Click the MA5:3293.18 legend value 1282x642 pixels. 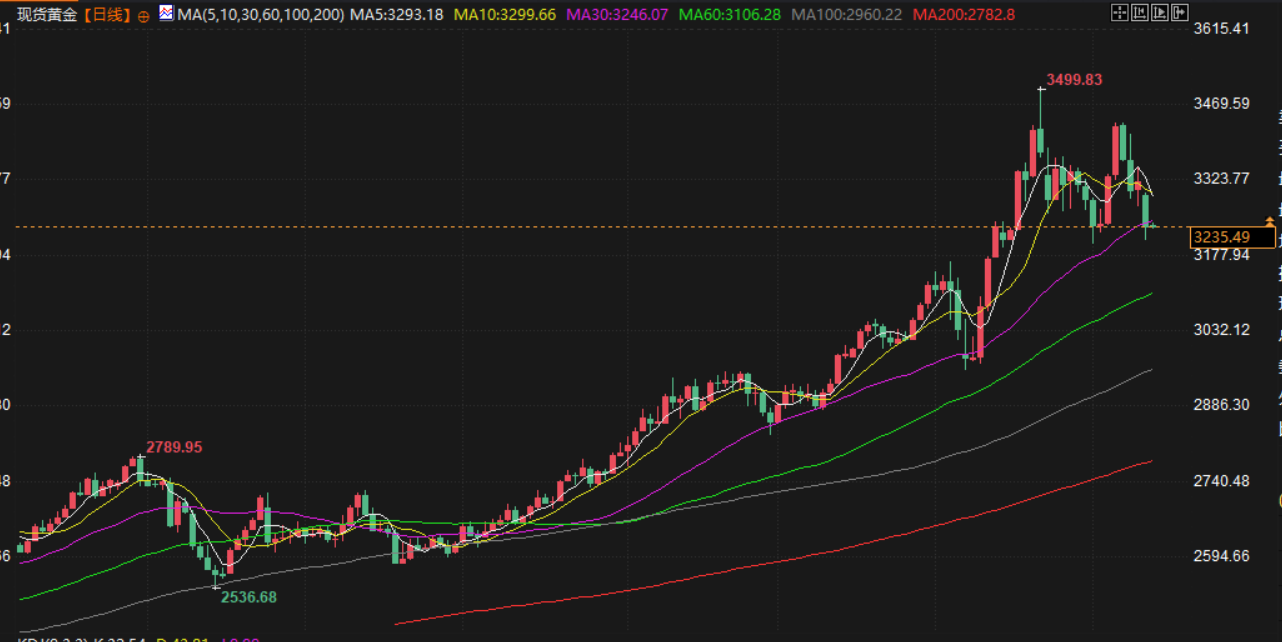coord(397,15)
